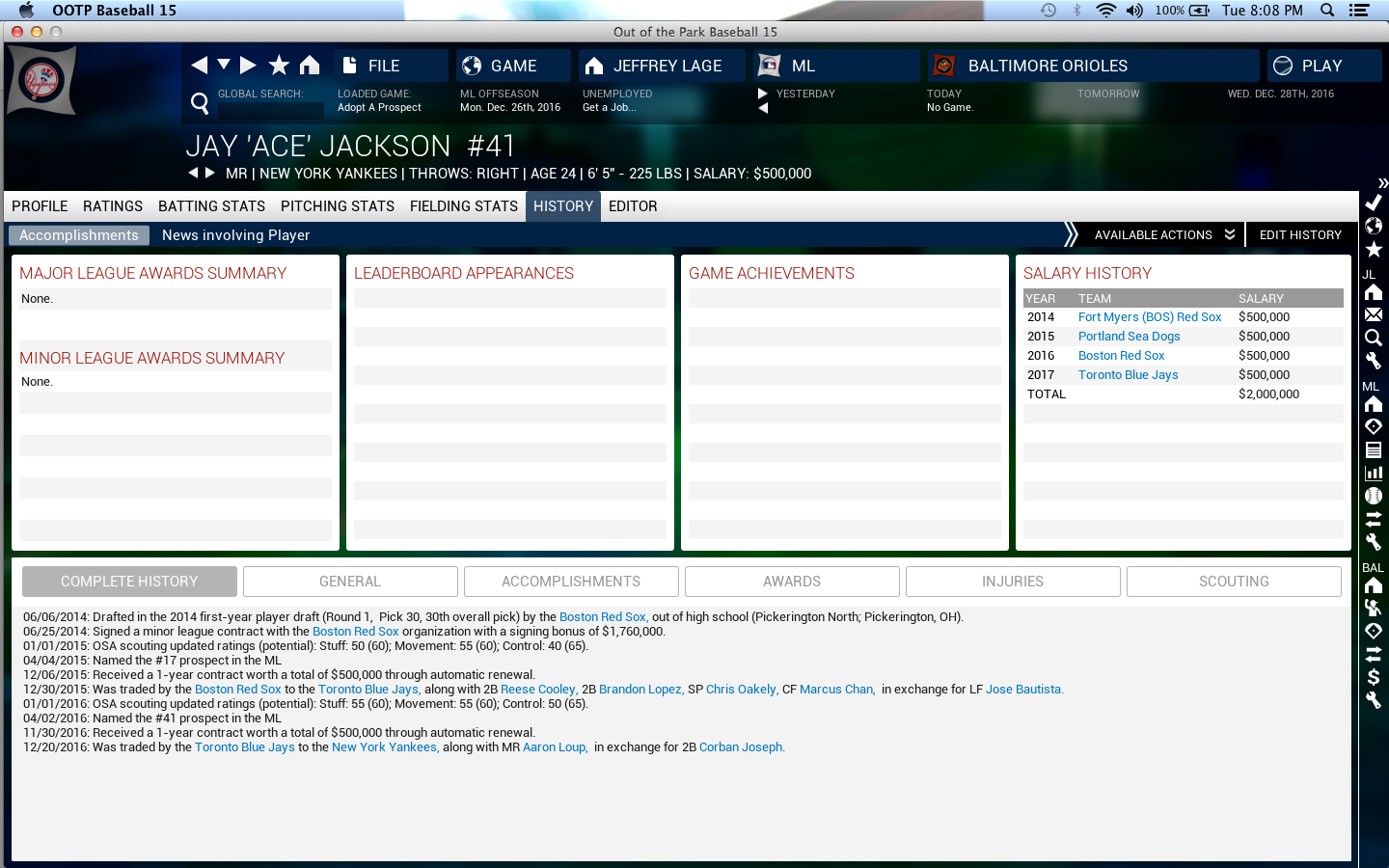Select News involving Player sub-view

pos(236,235)
